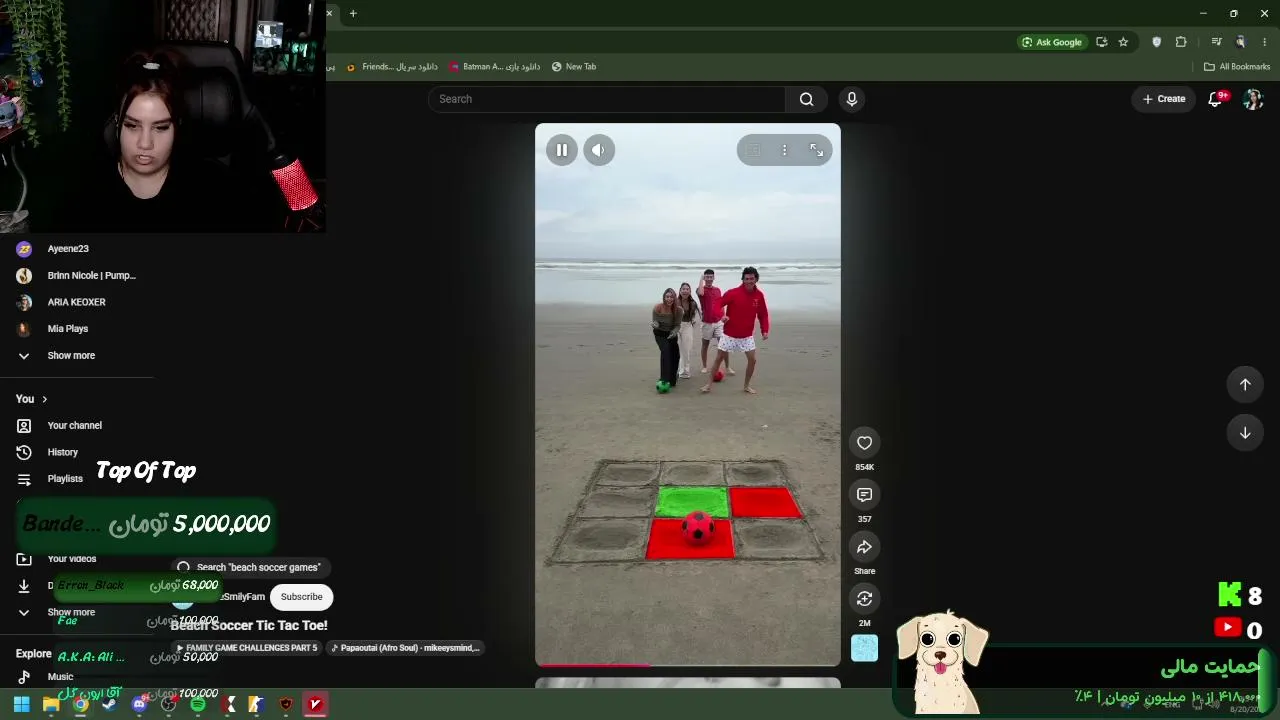Subscribe to the short's channel
Viewport: 1280px width, 720px height.
click(x=301, y=597)
